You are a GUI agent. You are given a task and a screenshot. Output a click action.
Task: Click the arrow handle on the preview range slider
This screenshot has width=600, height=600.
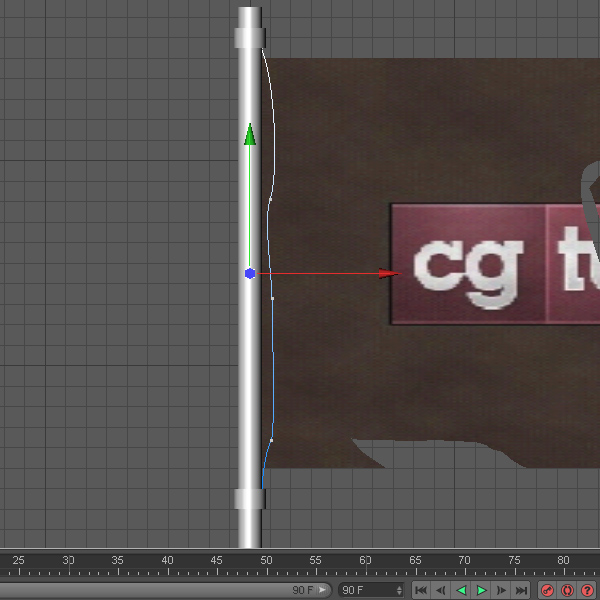pos(322,590)
